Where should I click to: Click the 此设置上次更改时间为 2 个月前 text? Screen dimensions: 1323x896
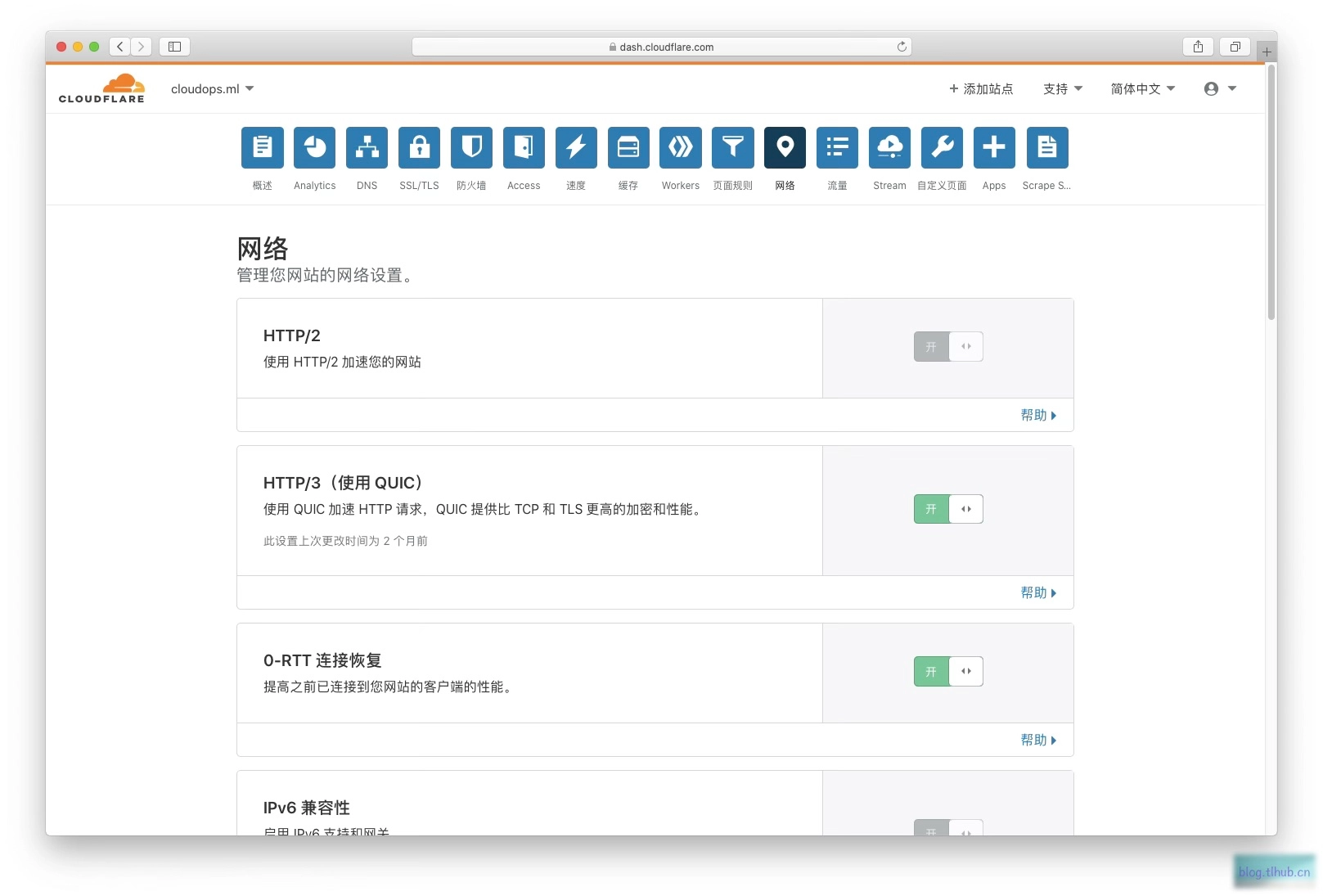pyautogui.click(x=345, y=541)
